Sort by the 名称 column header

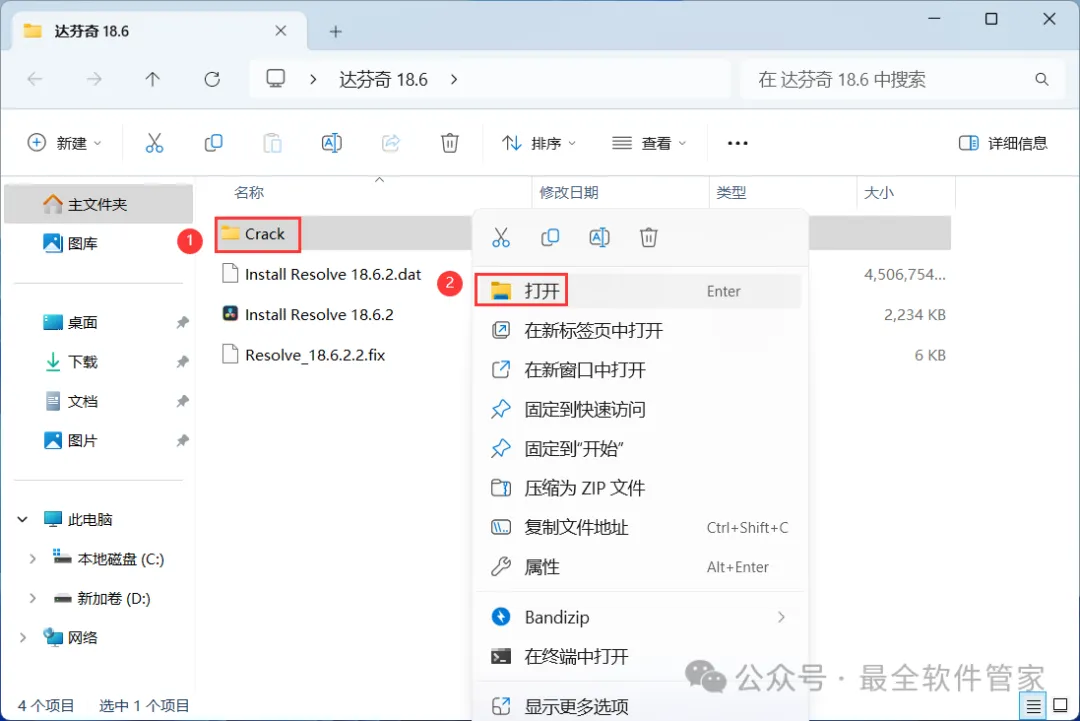coord(375,192)
